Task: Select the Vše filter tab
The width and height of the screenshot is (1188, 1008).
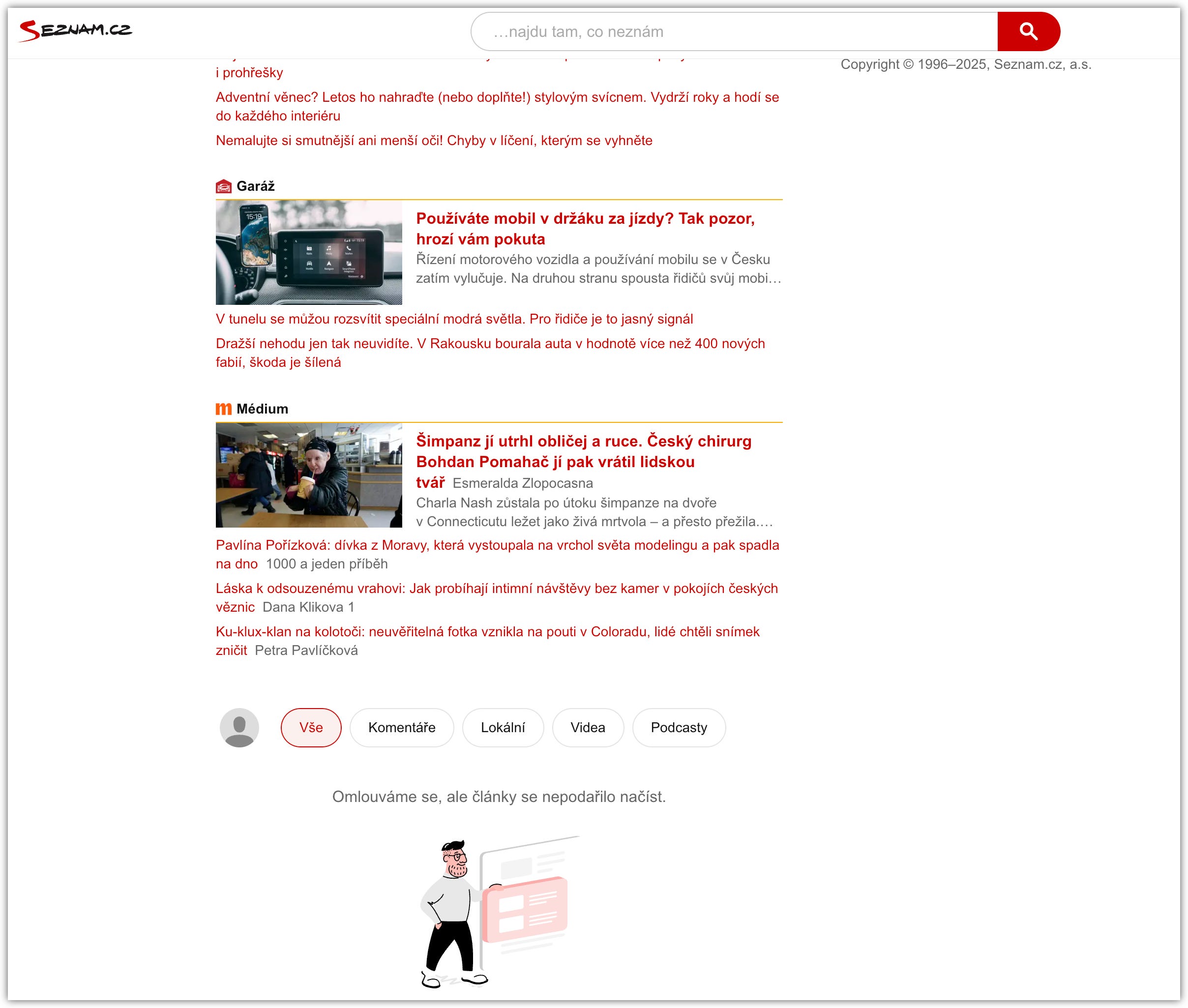Action: [x=311, y=727]
